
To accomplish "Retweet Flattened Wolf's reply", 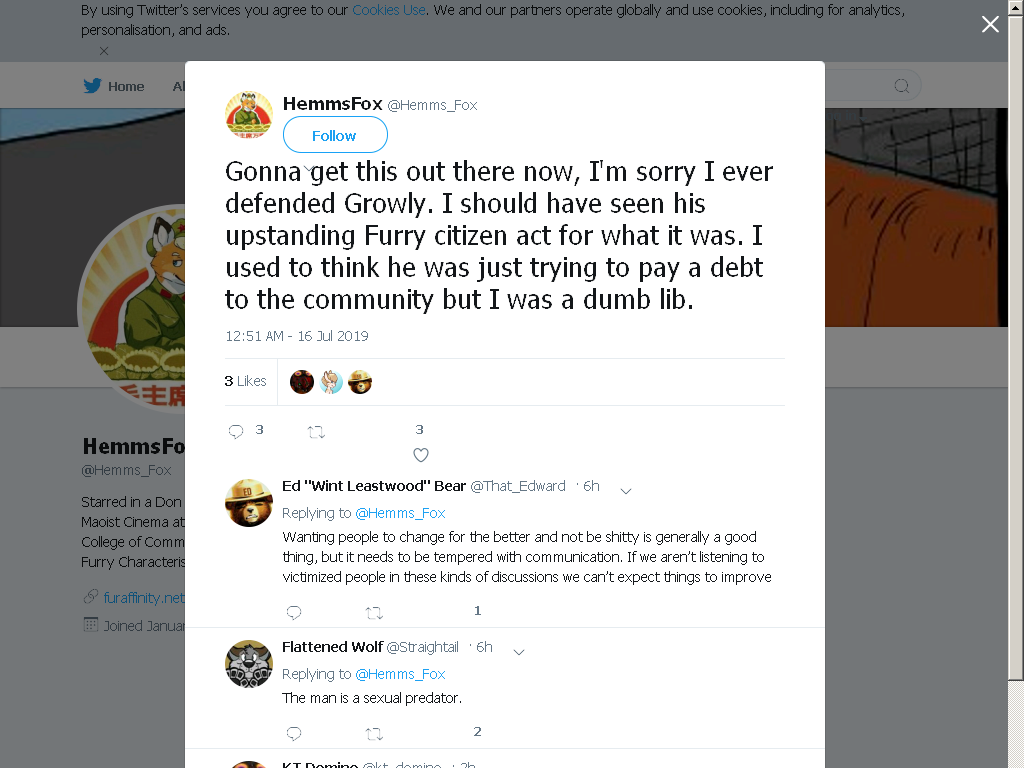I will click(x=374, y=733).
